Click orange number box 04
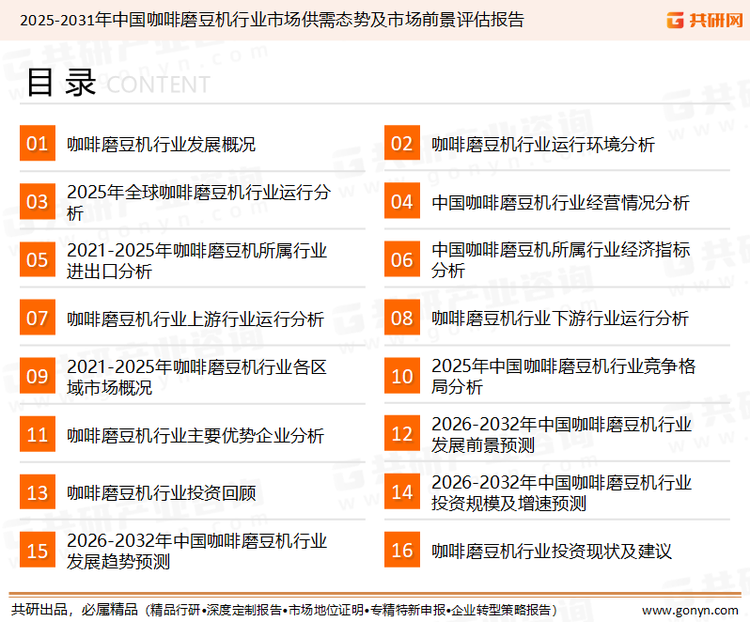The width and height of the screenshot is (750, 622). click(x=402, y=201)
